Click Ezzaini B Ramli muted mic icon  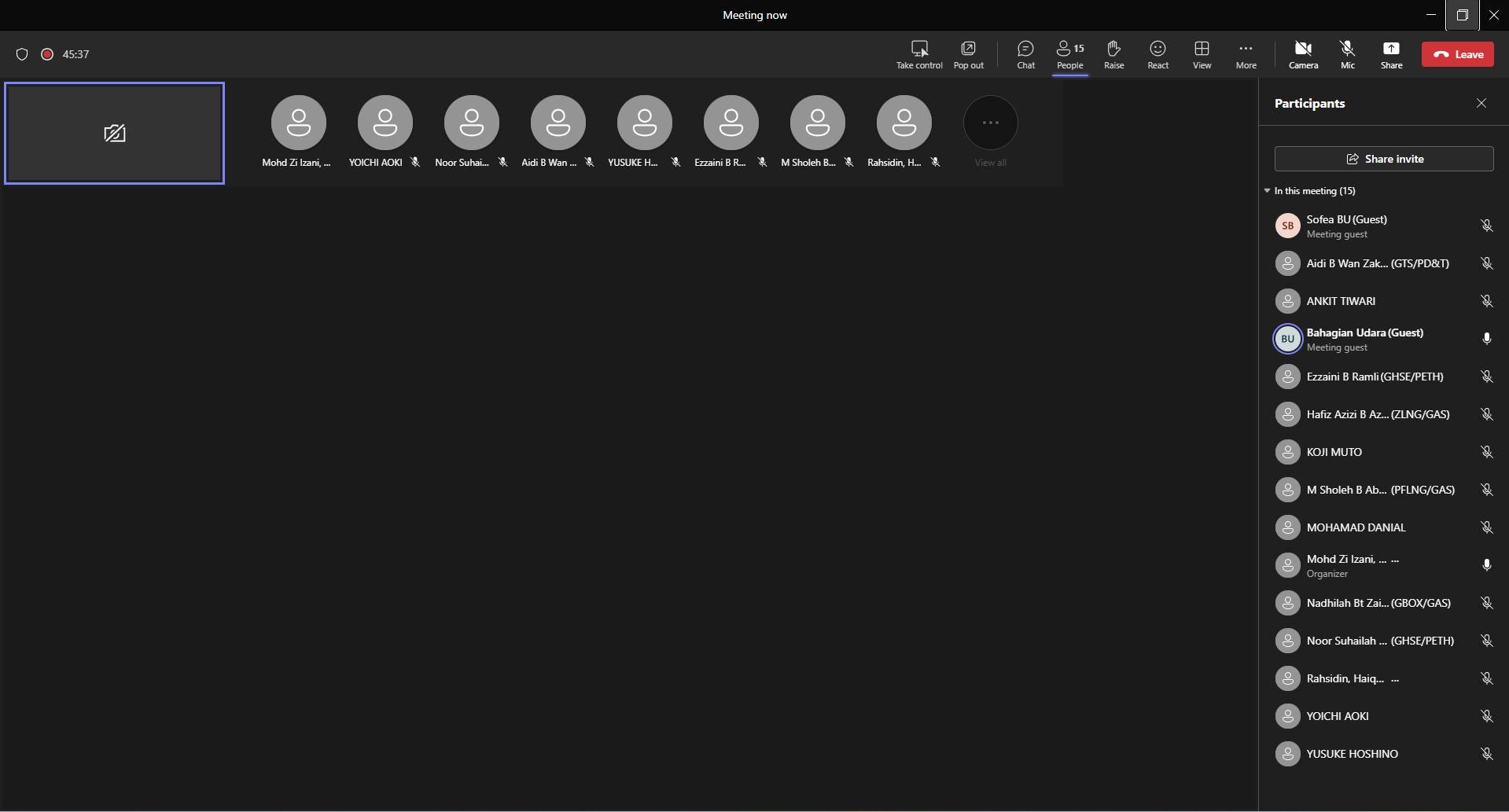coord(1486,377)
